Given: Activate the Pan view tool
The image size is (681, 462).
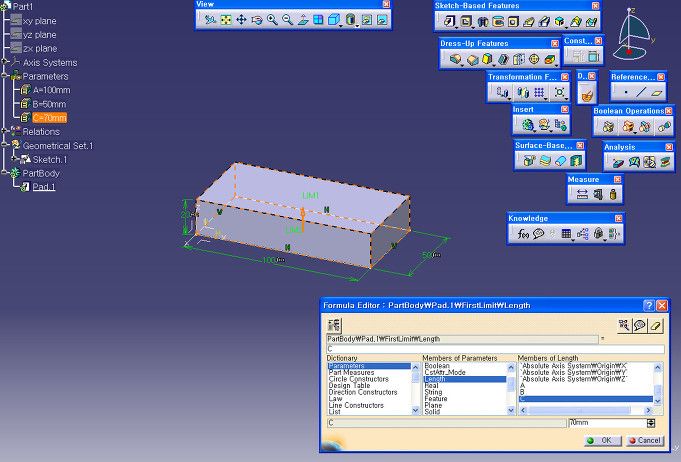Looking at the screenshot, I should [241, 20].
